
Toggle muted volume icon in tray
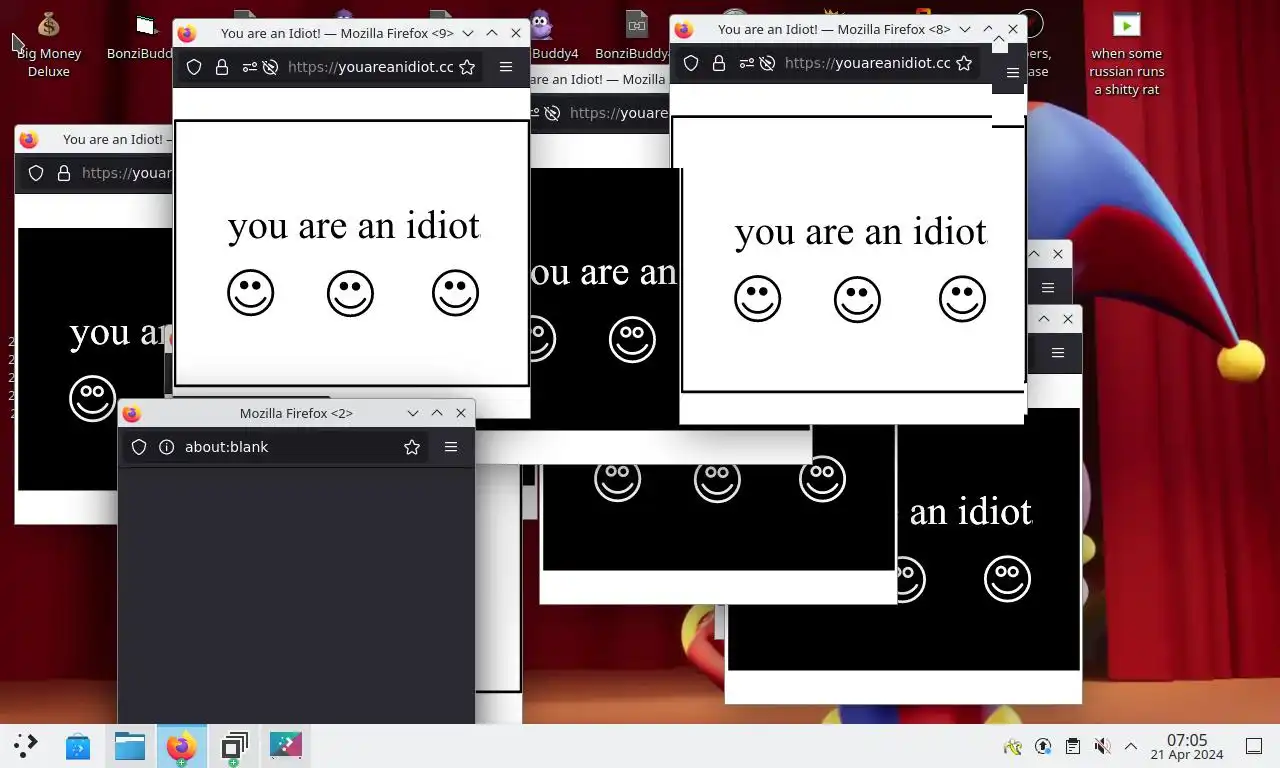pyautogui.click(x=1102, y=746)
